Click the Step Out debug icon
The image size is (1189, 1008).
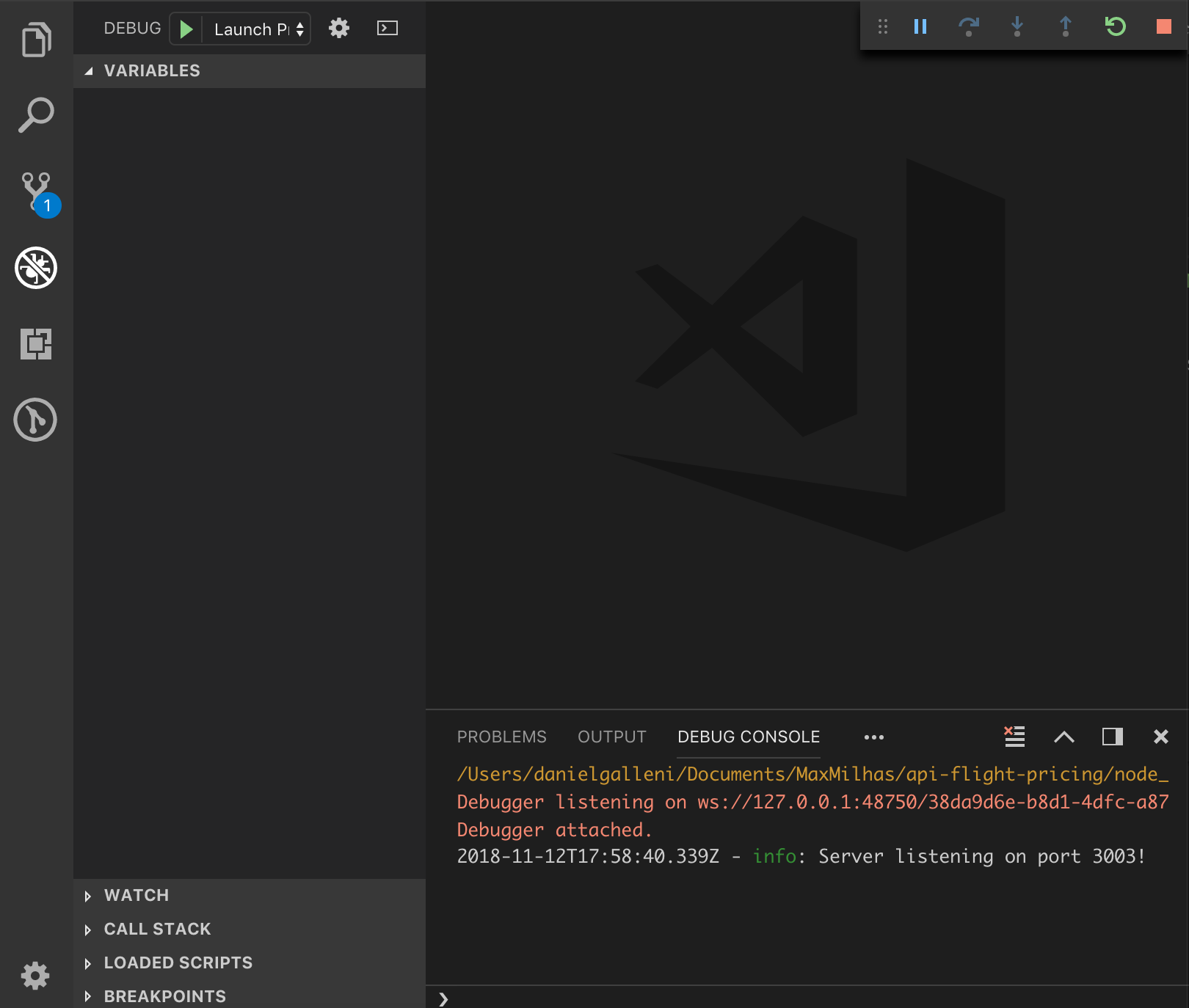click(1065, 26)
